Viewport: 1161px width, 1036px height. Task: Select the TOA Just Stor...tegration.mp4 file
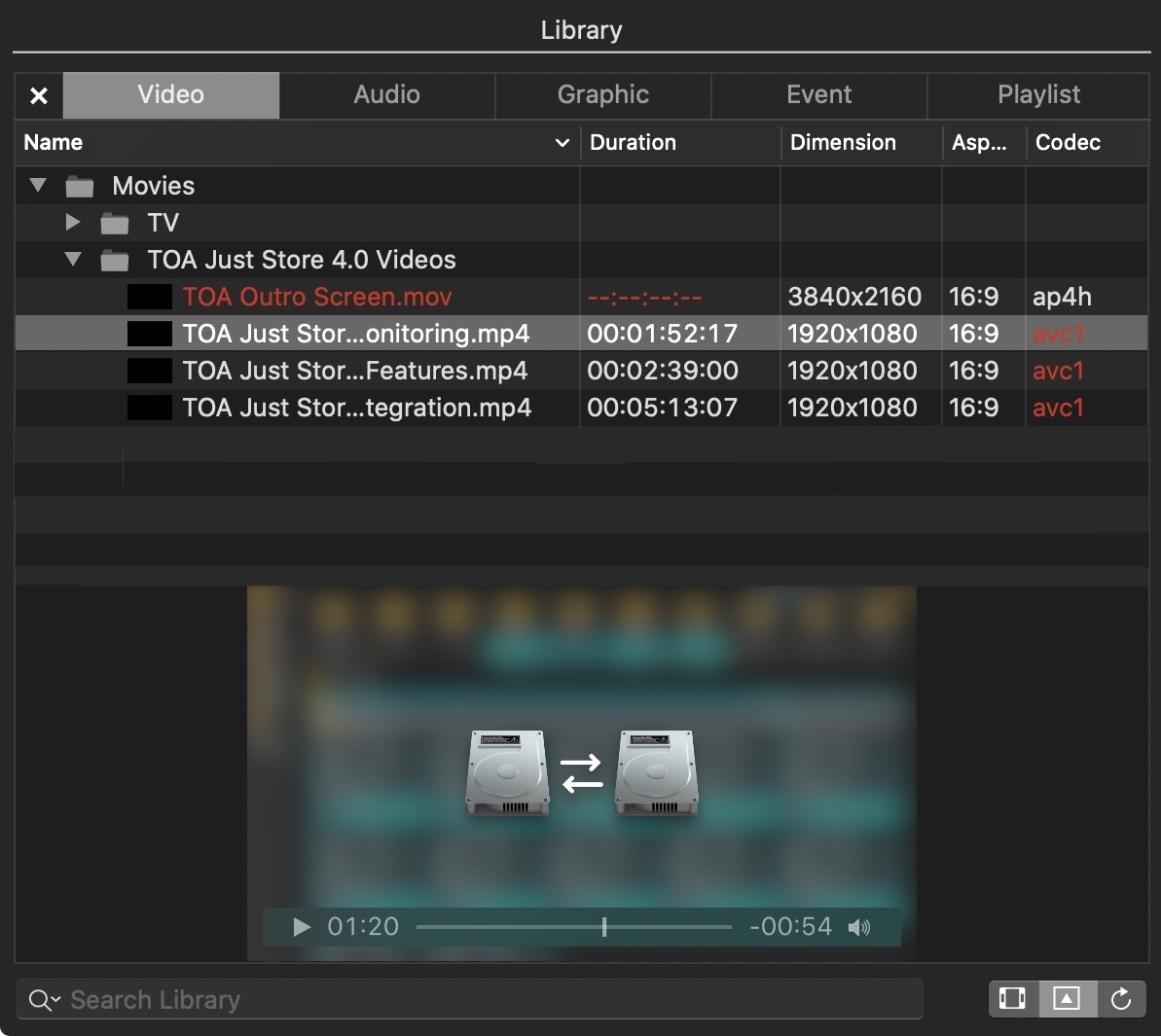click(x=357, y=408)
